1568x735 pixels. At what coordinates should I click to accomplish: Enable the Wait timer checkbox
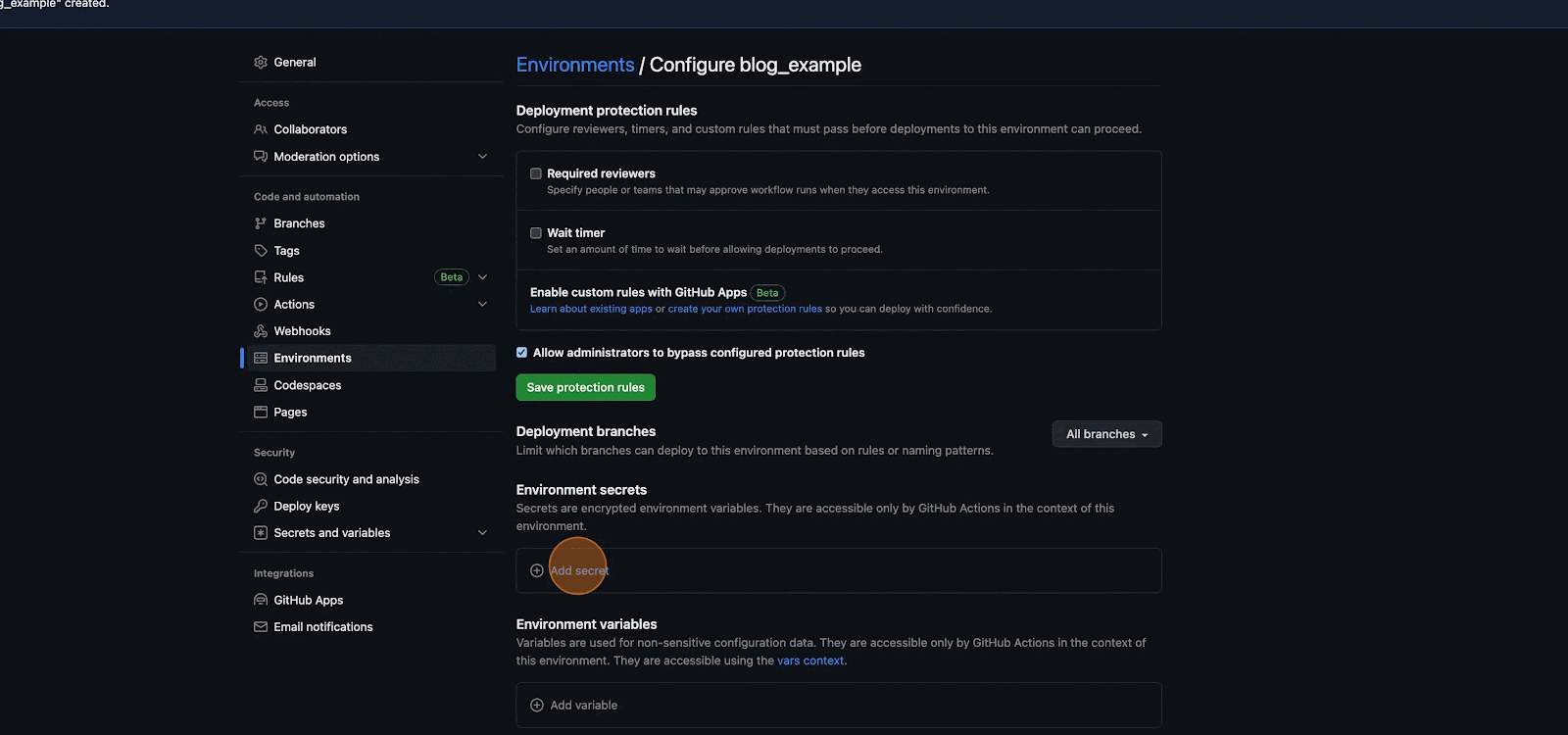[536, 233]
